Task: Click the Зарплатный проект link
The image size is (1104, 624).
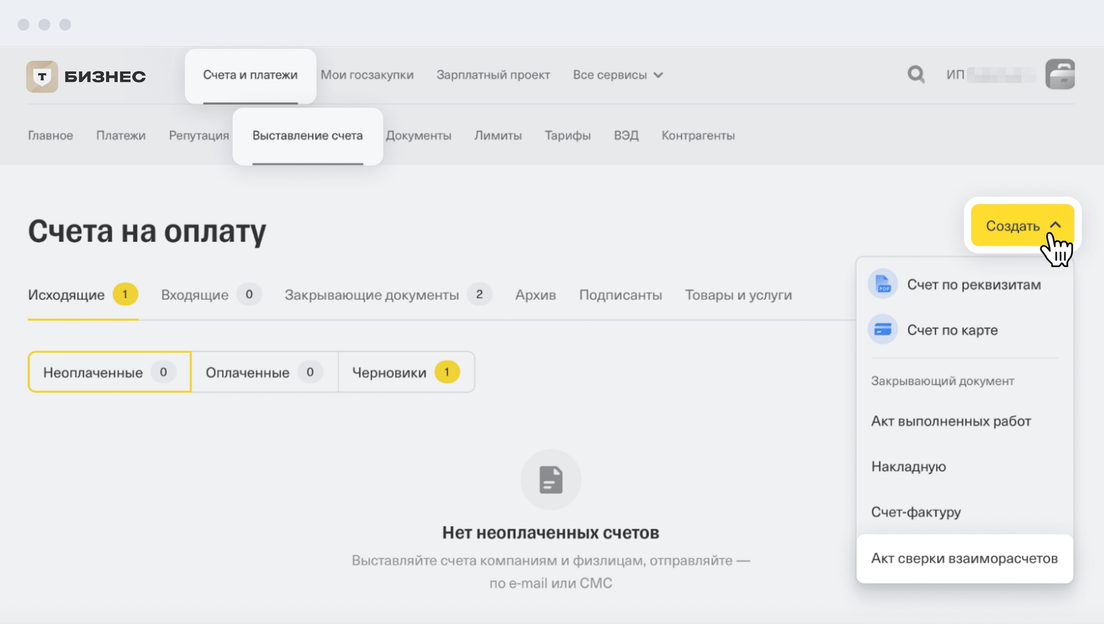Action: [493, 75]
